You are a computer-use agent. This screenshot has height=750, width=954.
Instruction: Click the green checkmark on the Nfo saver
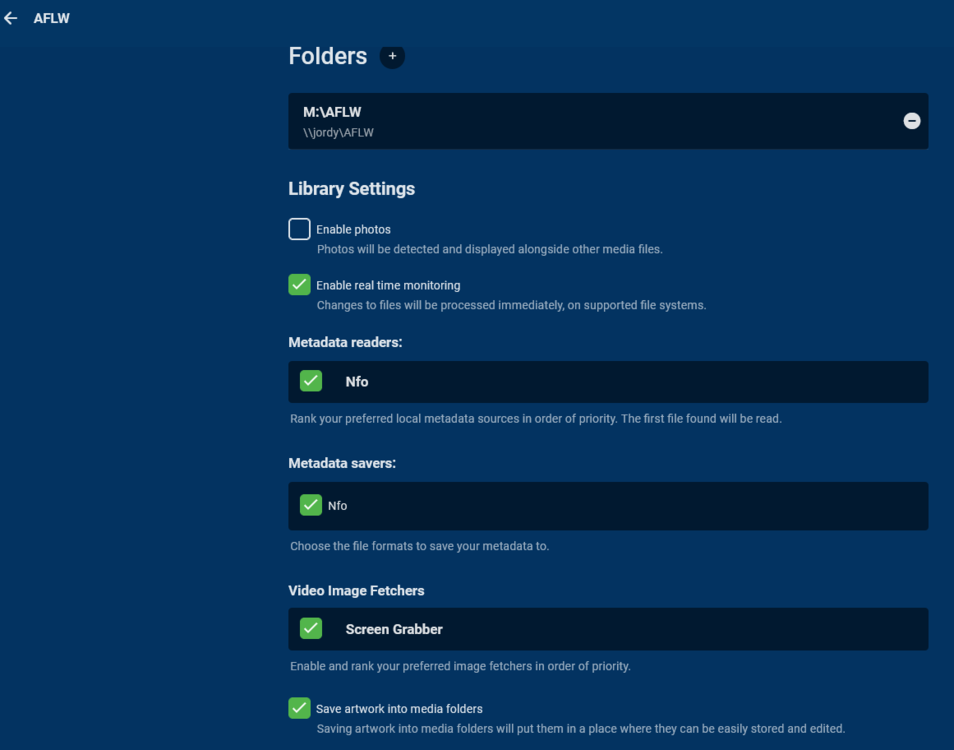(310, 505)
